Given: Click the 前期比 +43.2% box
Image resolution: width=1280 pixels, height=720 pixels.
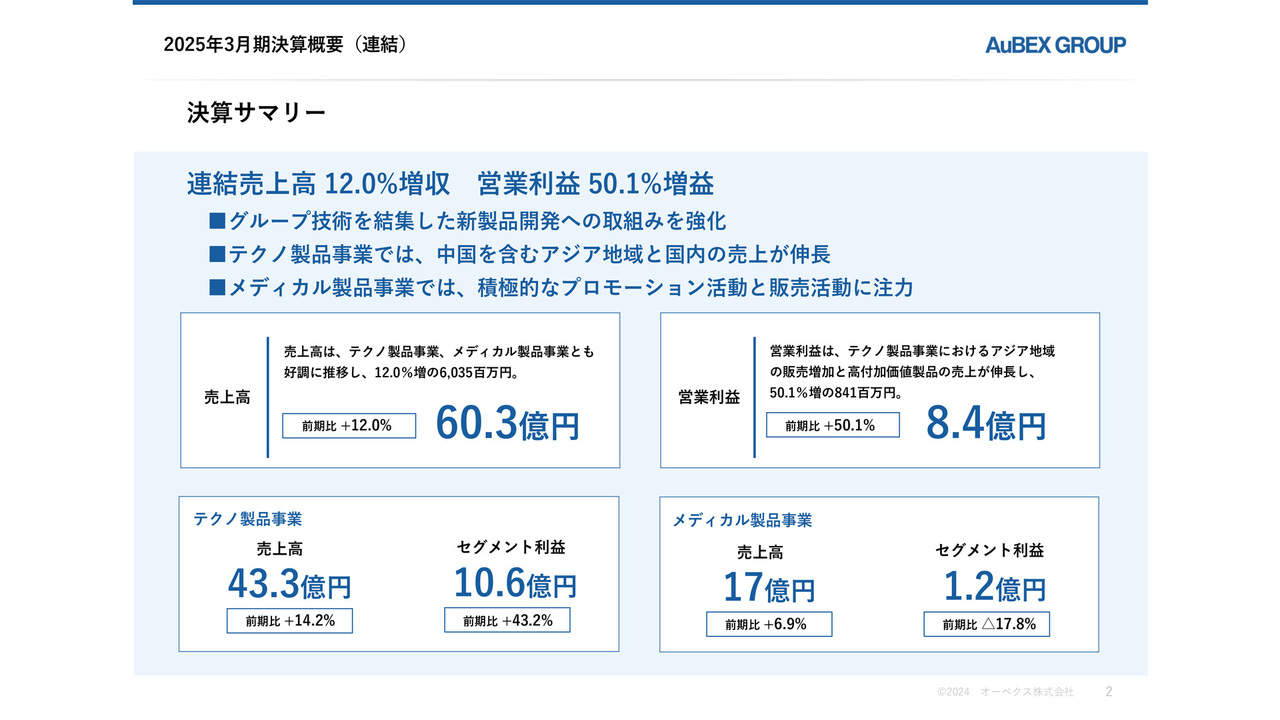Looking at the screenshot, I should (507, 620).
